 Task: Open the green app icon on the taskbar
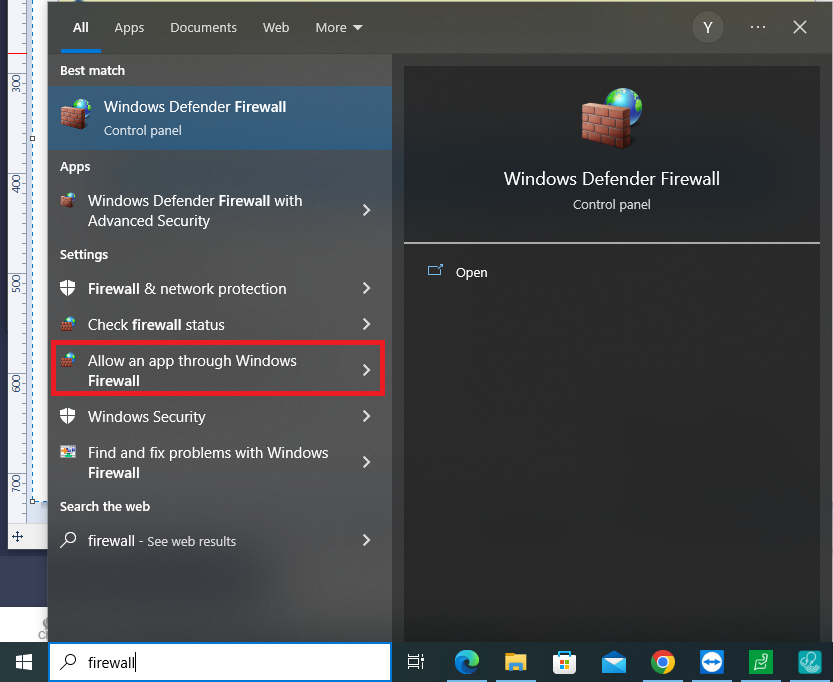pos(760,662)
